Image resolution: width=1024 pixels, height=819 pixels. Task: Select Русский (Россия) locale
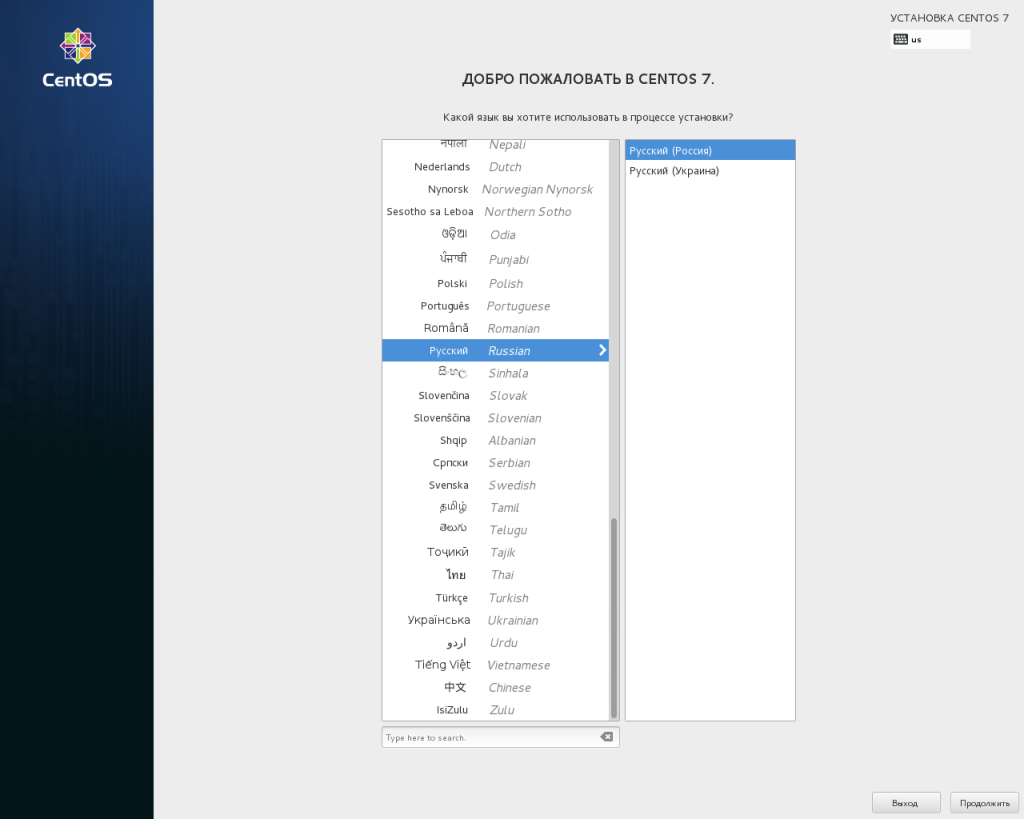pyautogui.click(x=709, y=150)
